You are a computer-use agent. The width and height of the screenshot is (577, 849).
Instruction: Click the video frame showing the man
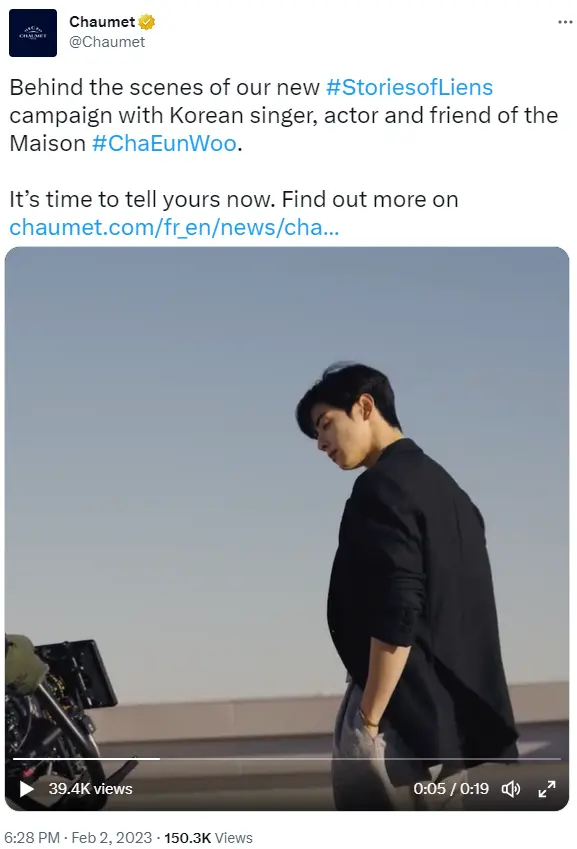click(287, 528)
